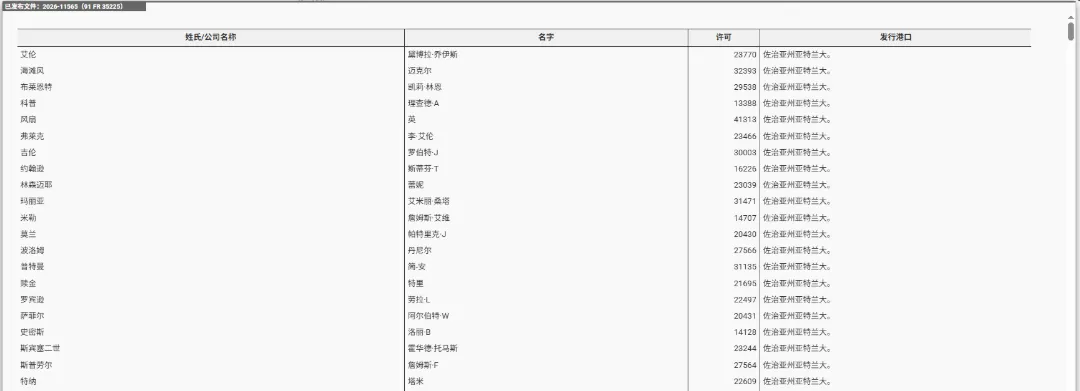Click the first name 罗伯特·J

pos(423,153)
